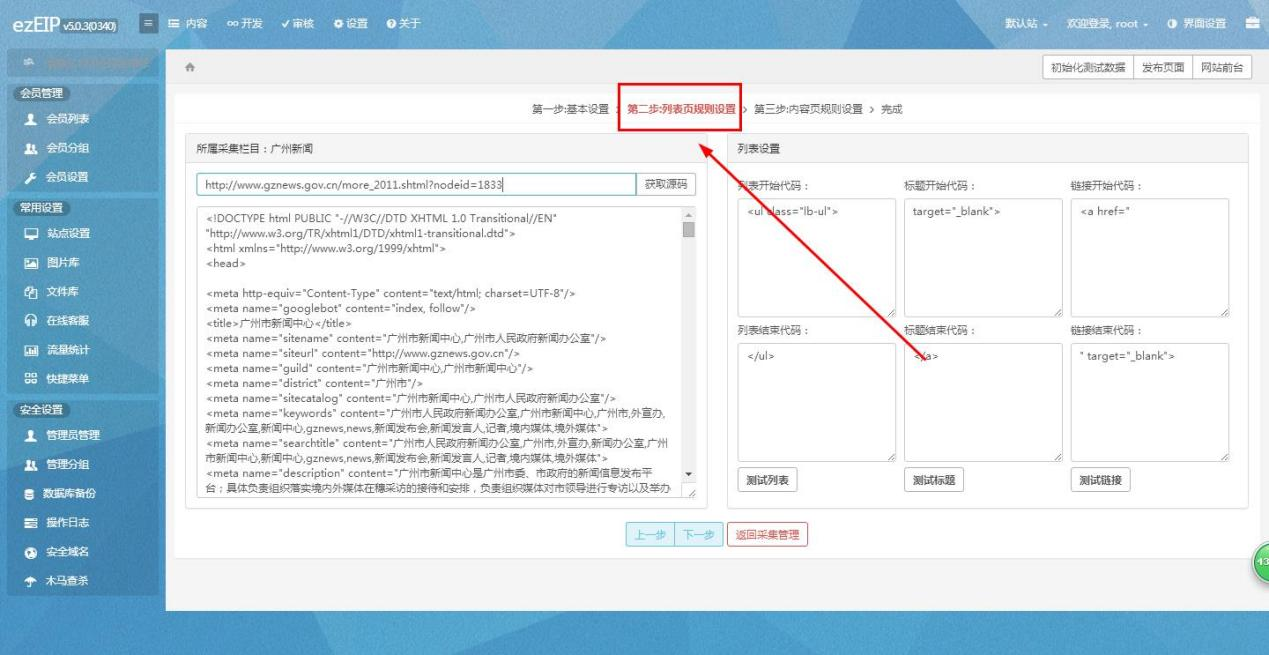Image resolution: width=1269 pixels, height=655 pixels.
Task: Focus the 标题开始代码 textarea
Action: pyautogui.click(x=983, y=258)
